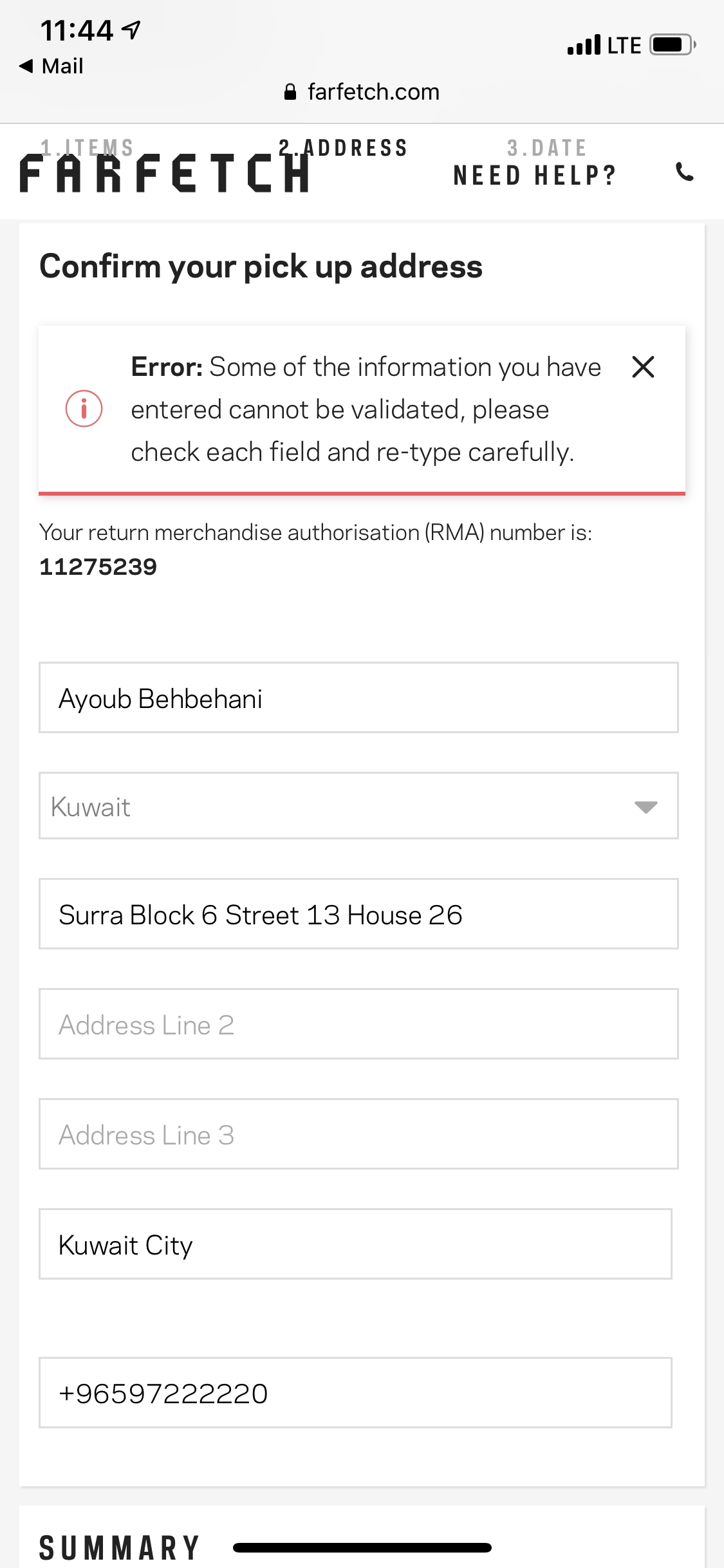Focus the Address Line 2 field
Viewport: 724px width, 1568px height.
click(x=358, y=1024)
